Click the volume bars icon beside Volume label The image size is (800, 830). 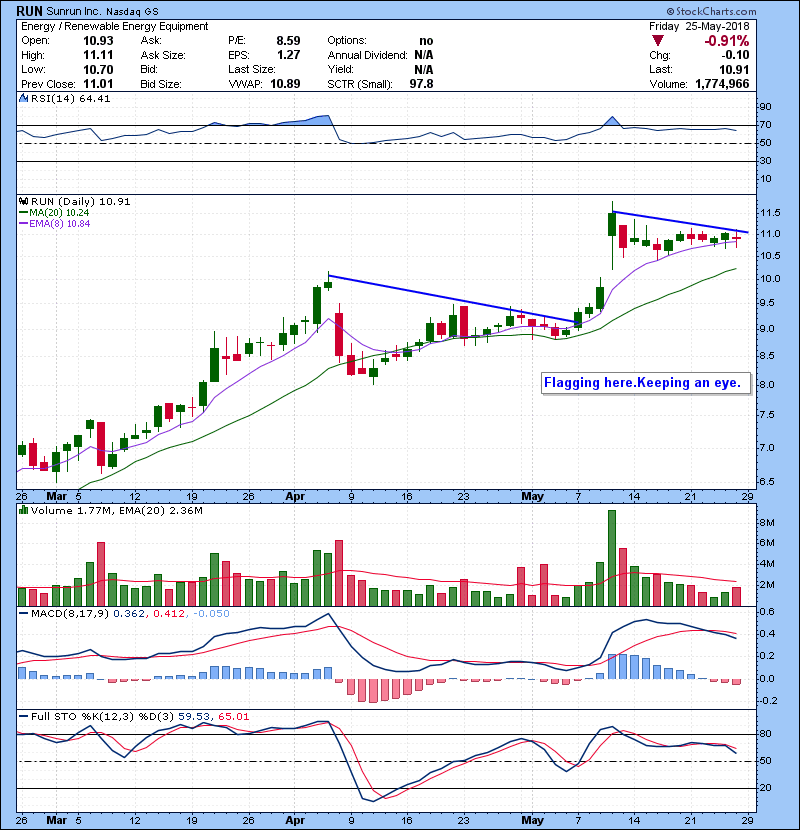pos(23,510)
